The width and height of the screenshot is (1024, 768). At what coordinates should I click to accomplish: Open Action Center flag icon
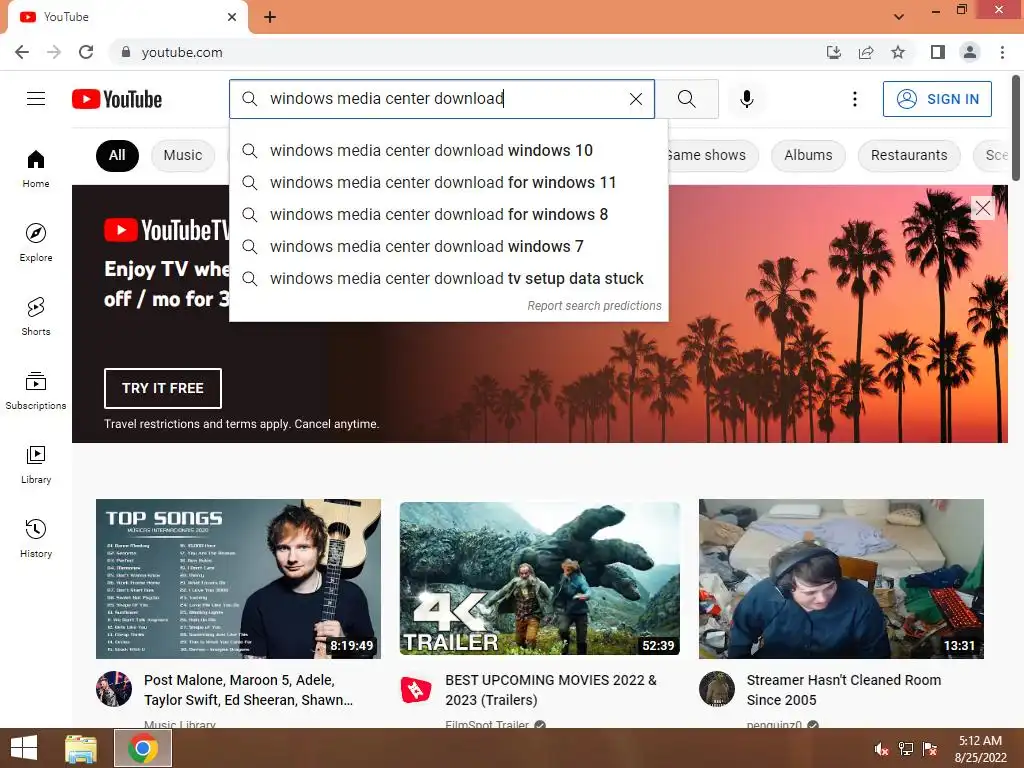pyautogui.click(x=930, y=749)
